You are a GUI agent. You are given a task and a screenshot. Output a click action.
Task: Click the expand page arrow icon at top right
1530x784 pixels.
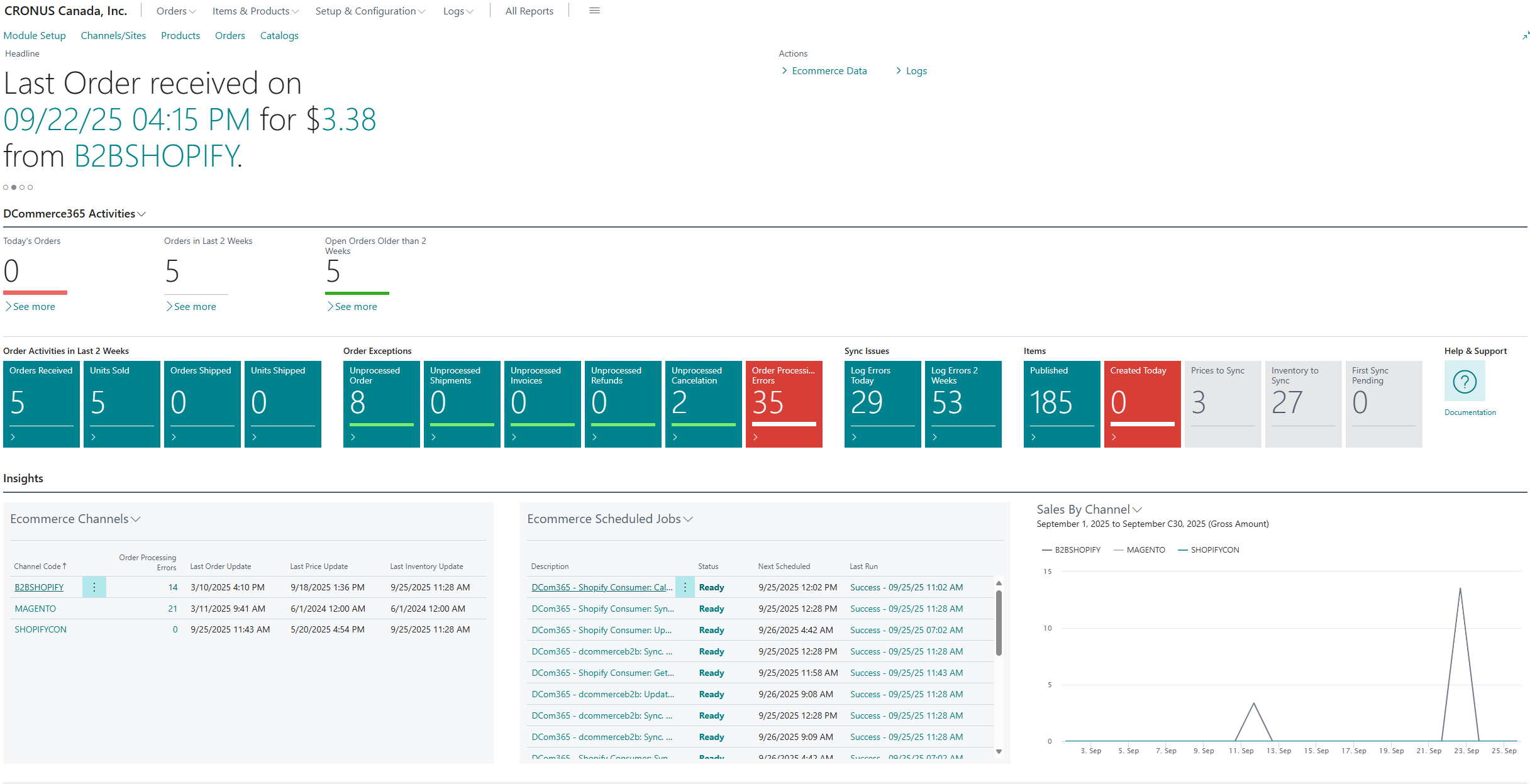(x=1526, y=36)
